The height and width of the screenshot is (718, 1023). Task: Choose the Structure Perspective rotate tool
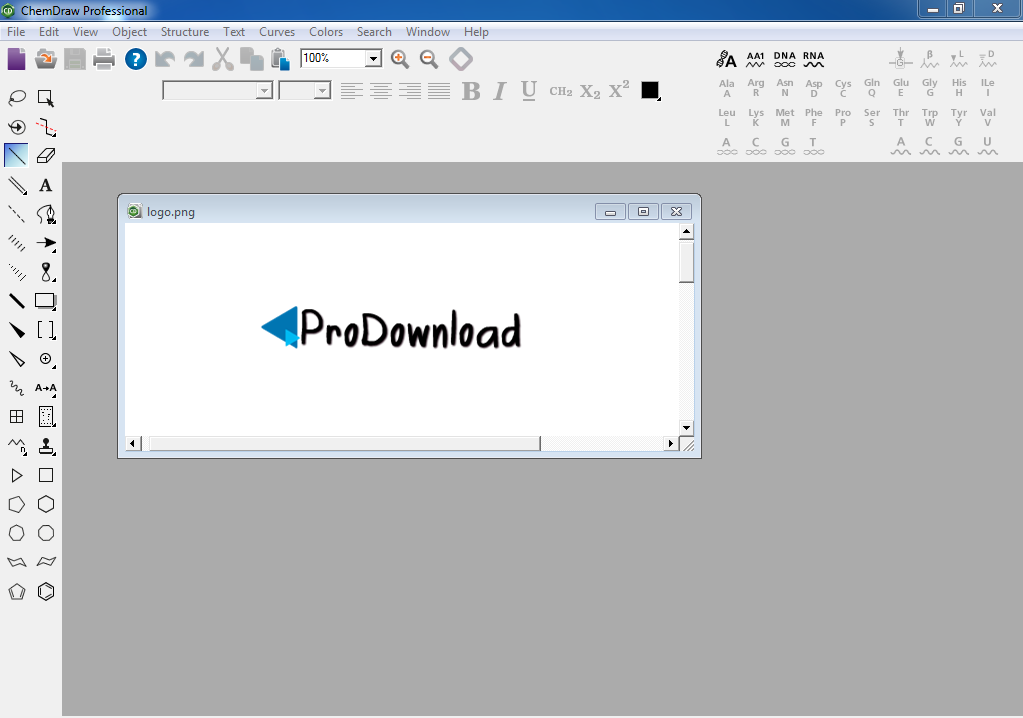coord(16,127)
